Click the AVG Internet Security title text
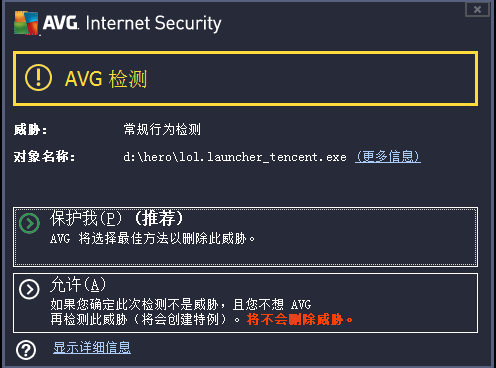This screenshot has height=368, width=496. point(132,23)
